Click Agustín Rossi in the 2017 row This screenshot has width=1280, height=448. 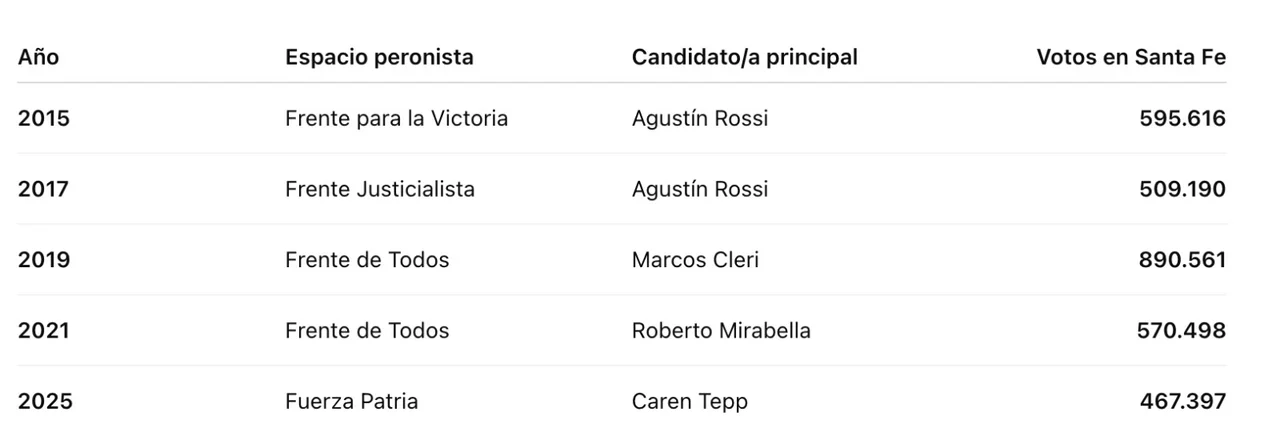[x=700, y=189]
